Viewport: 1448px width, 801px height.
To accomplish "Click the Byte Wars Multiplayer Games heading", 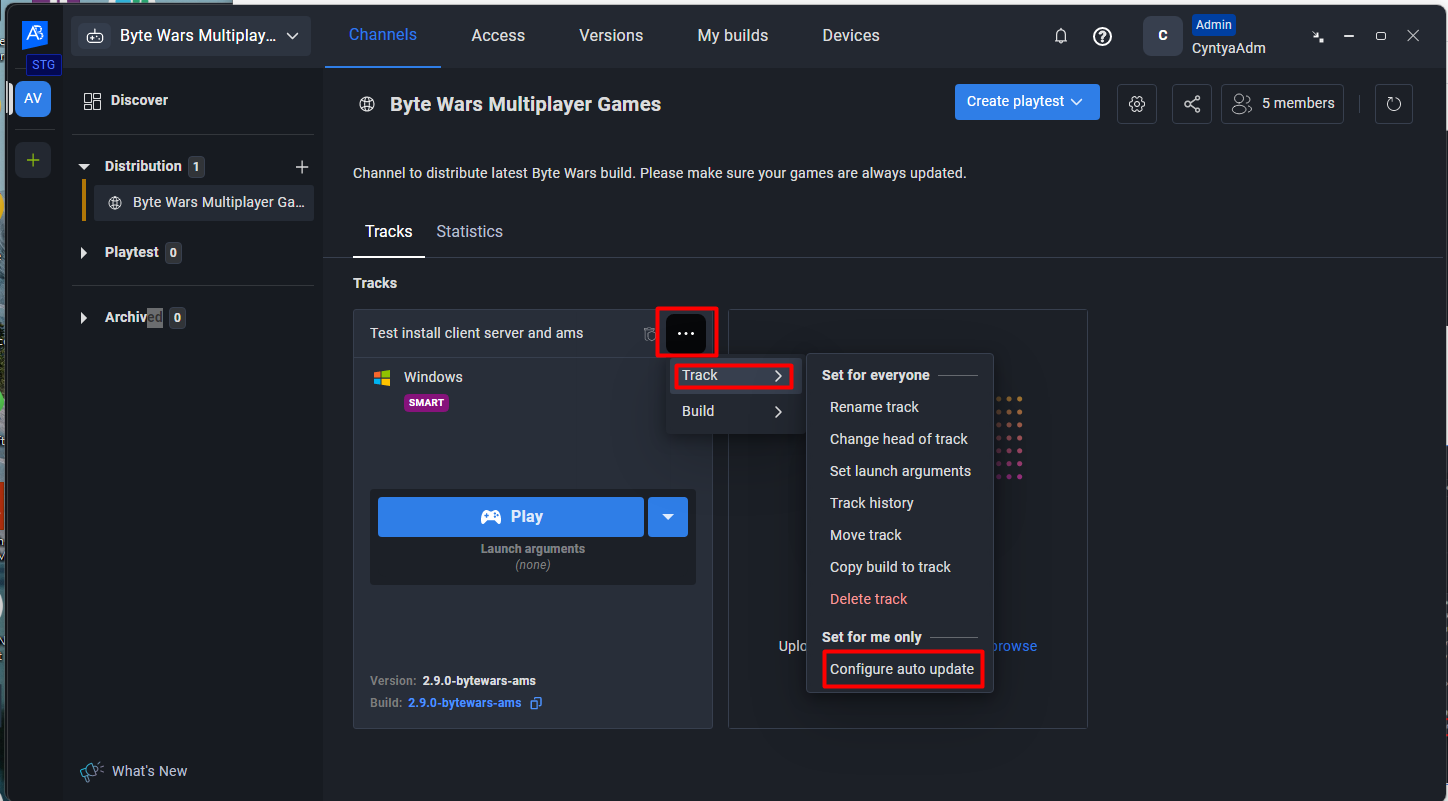I will (x=526, y=104).
